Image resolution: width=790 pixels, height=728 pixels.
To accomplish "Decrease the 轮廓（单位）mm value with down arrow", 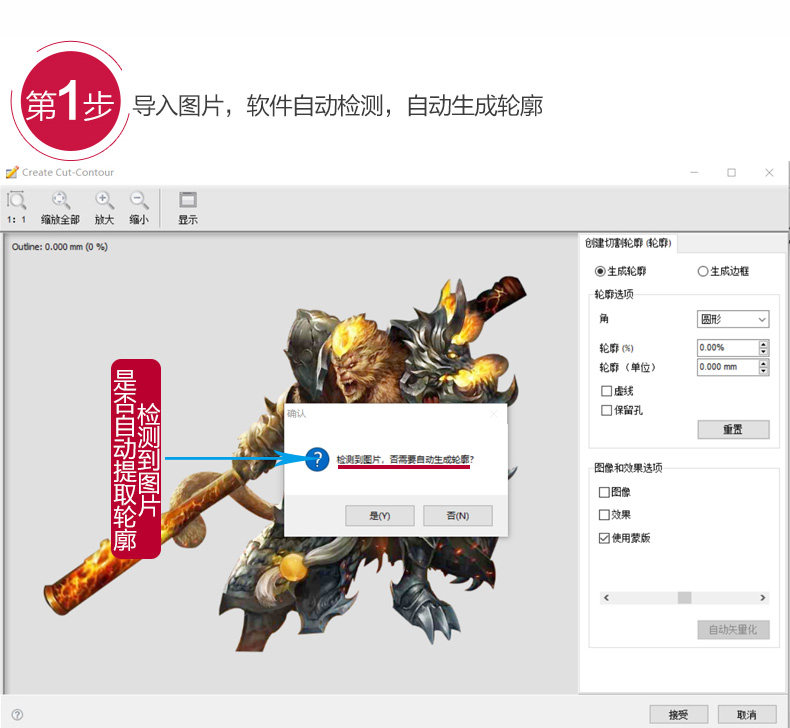I will pos(763,370).
